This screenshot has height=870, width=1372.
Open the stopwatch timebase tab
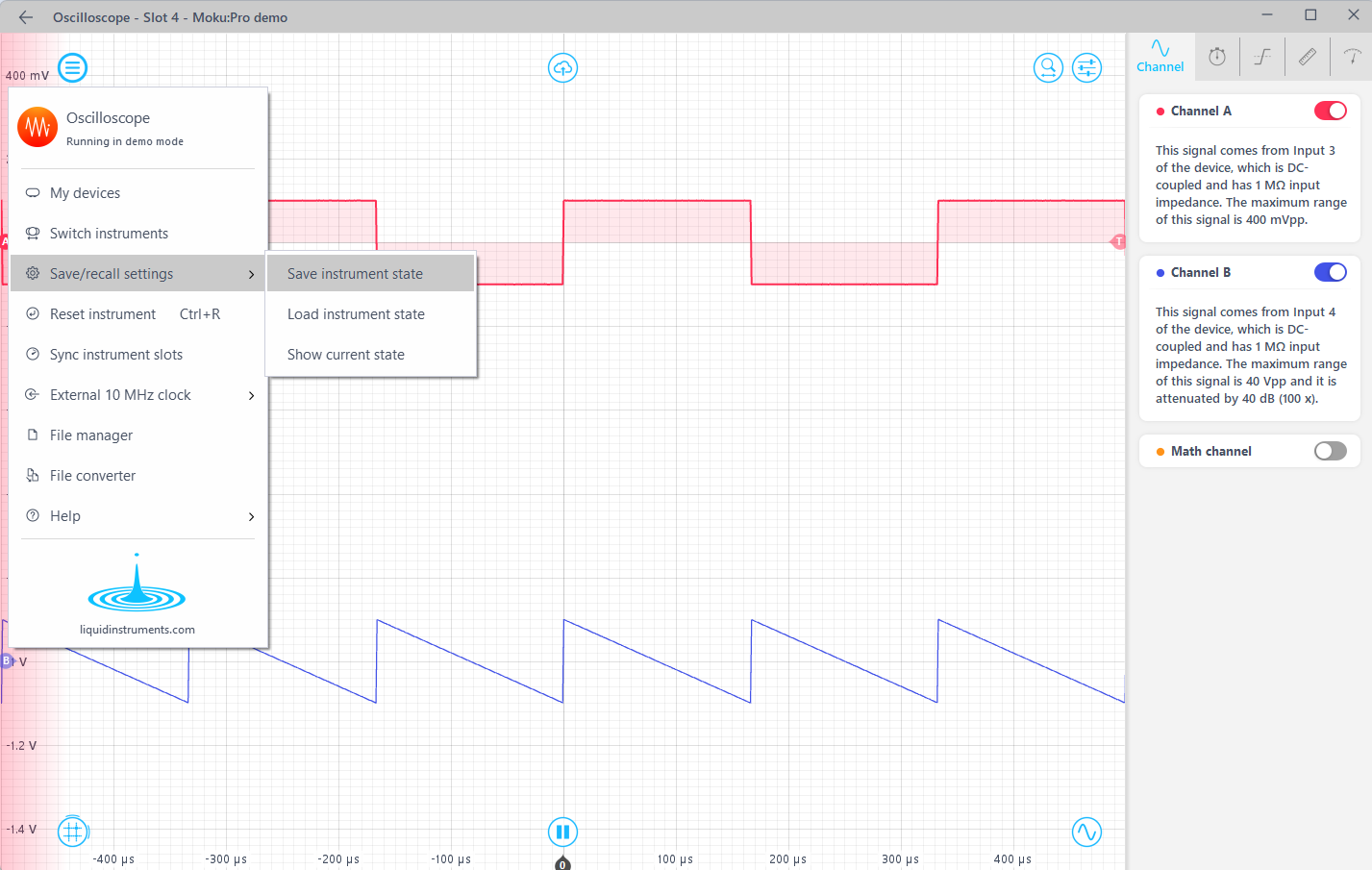click(x=1217, y=57)
